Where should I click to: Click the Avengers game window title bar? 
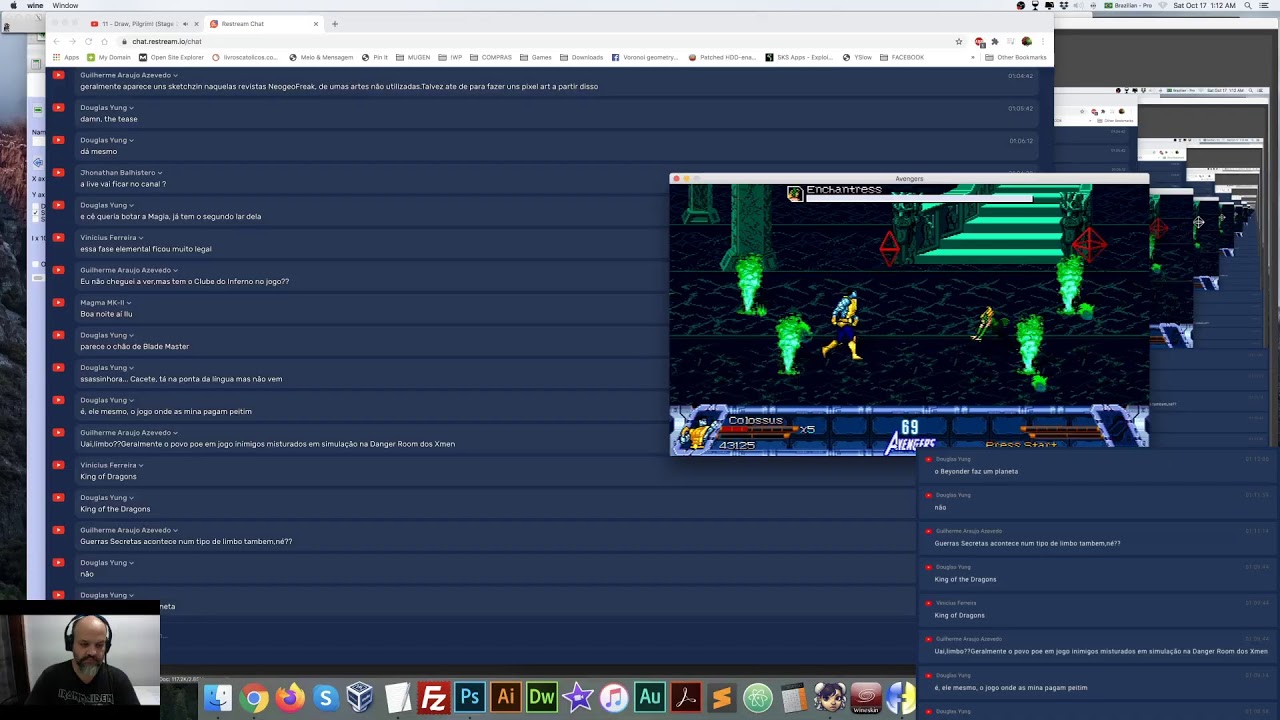909,178
